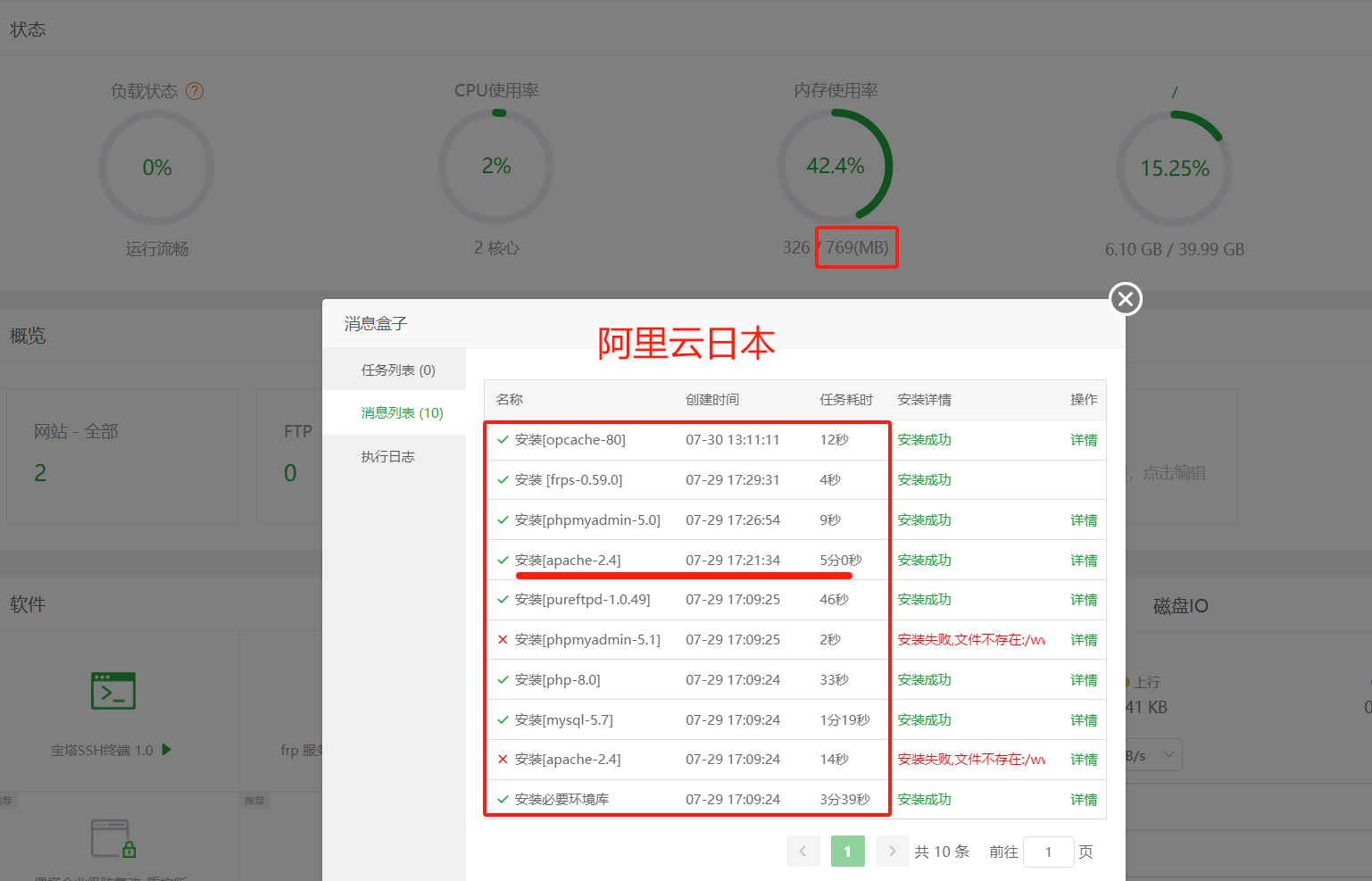Viewport: 1372px width, 881px height.
Task: Click the 操作 column header
Action: pyautogui.click(x=1084, y=400)
